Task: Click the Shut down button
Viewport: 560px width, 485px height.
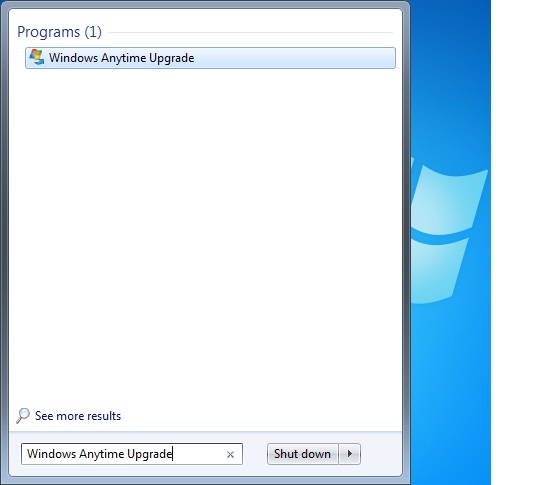Action: [x=302, y=454]
